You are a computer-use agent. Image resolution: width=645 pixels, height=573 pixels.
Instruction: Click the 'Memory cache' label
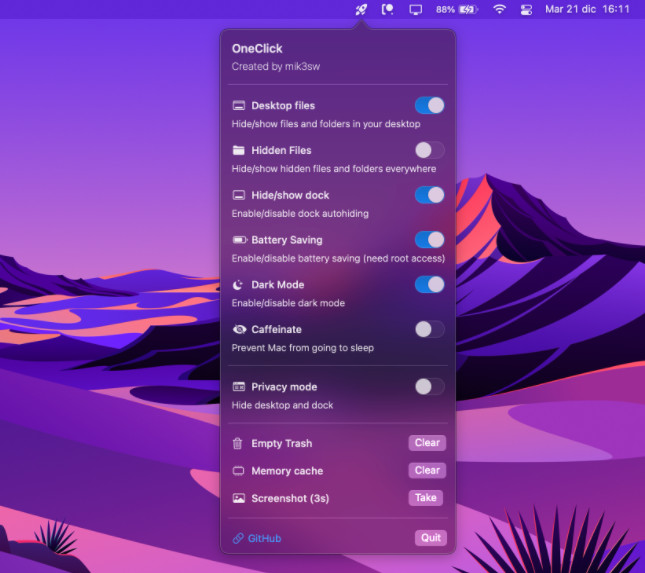pos(287,471)
